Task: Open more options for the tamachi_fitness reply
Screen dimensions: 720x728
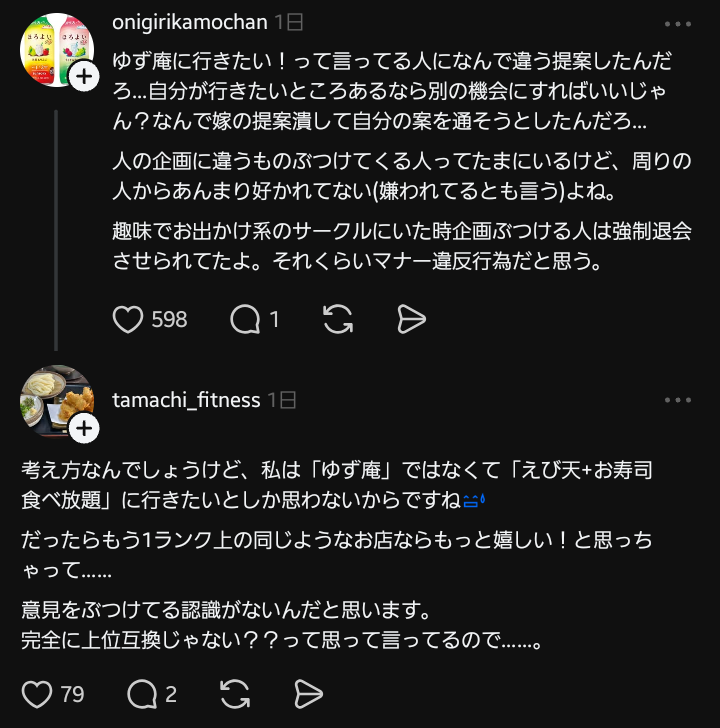Action: pyautogui.click(x=678, y=400)
